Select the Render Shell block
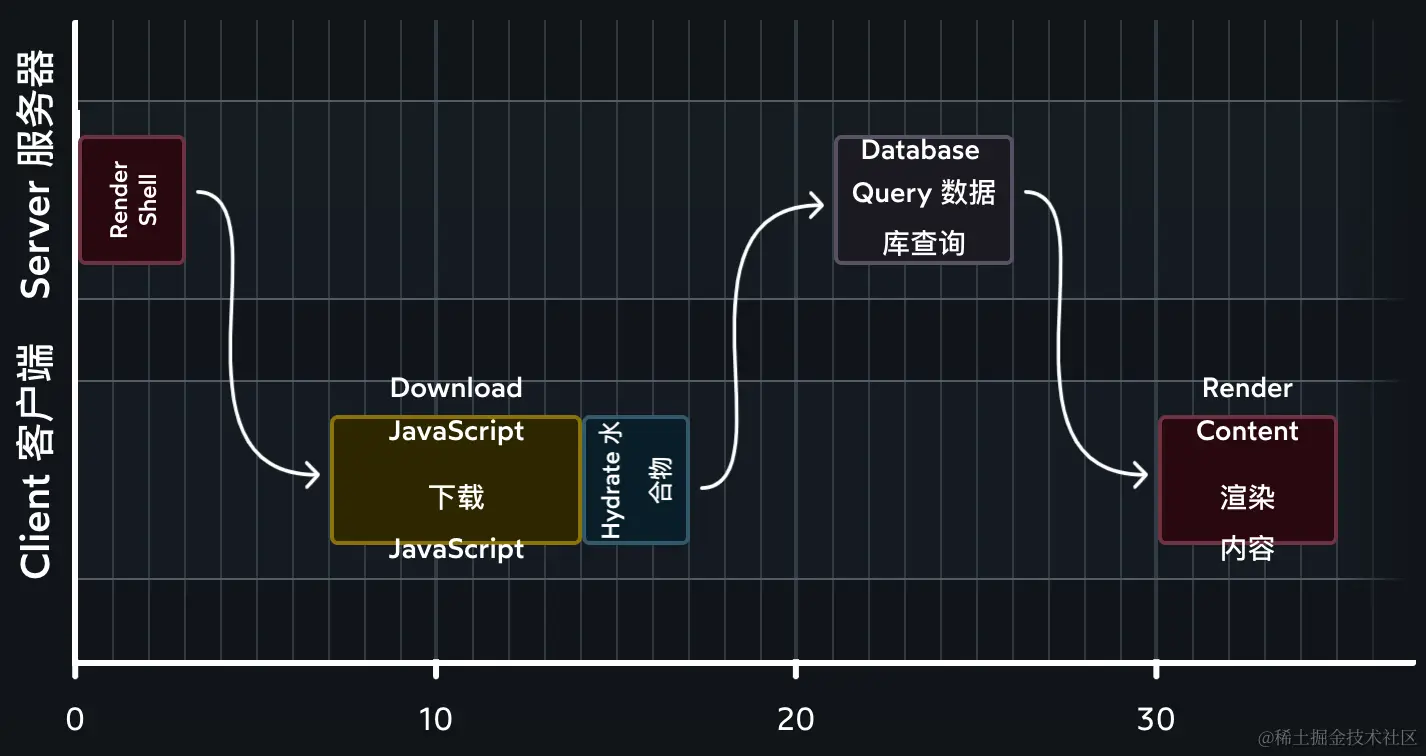 131,199
